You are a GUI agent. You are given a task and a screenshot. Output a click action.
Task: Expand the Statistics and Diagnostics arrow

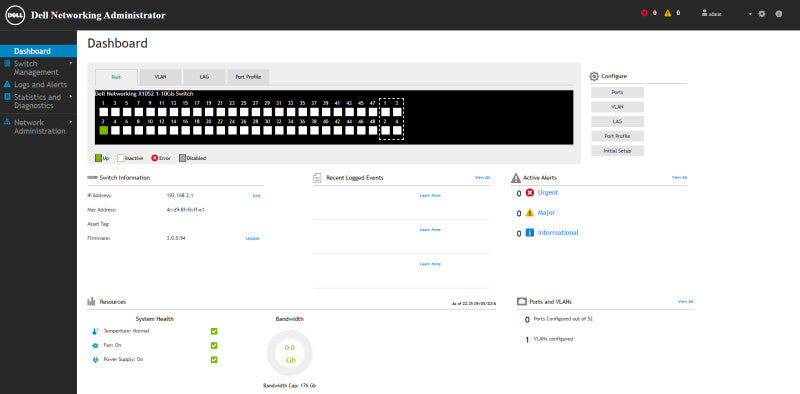click(71, 96)
